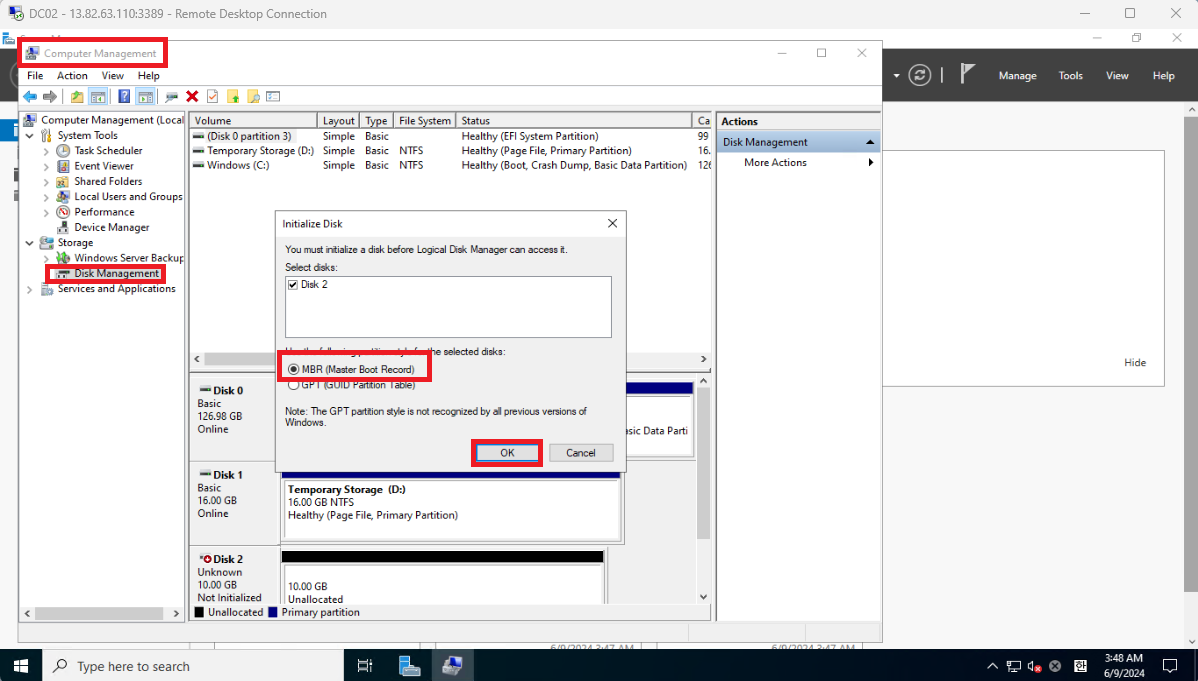1198x681 pixels.
Task: Cancel the Initialize Disk dialog
Action: (581, 452)
